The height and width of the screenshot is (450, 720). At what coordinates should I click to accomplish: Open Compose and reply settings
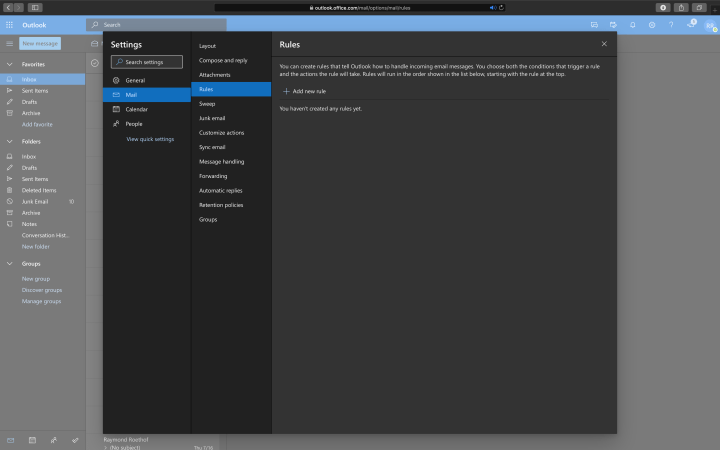pyautogui.click(x=223, y=60)
